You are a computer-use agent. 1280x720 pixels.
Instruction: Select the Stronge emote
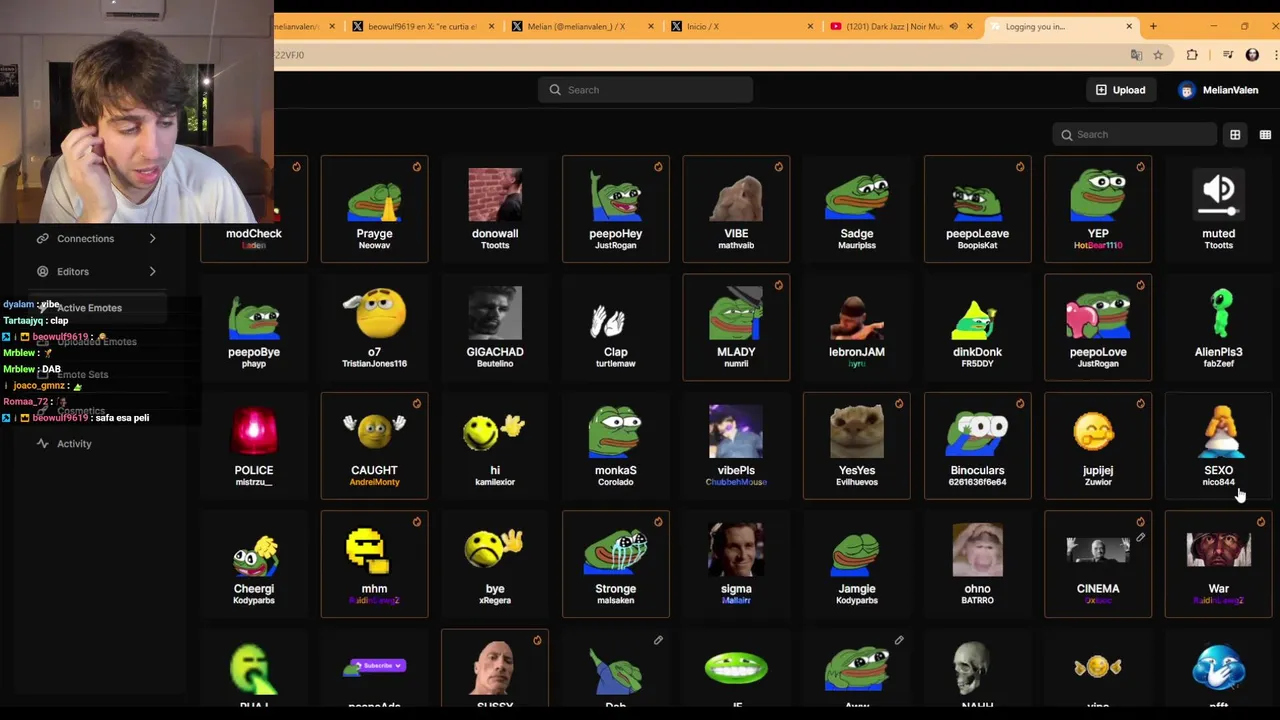615,565
